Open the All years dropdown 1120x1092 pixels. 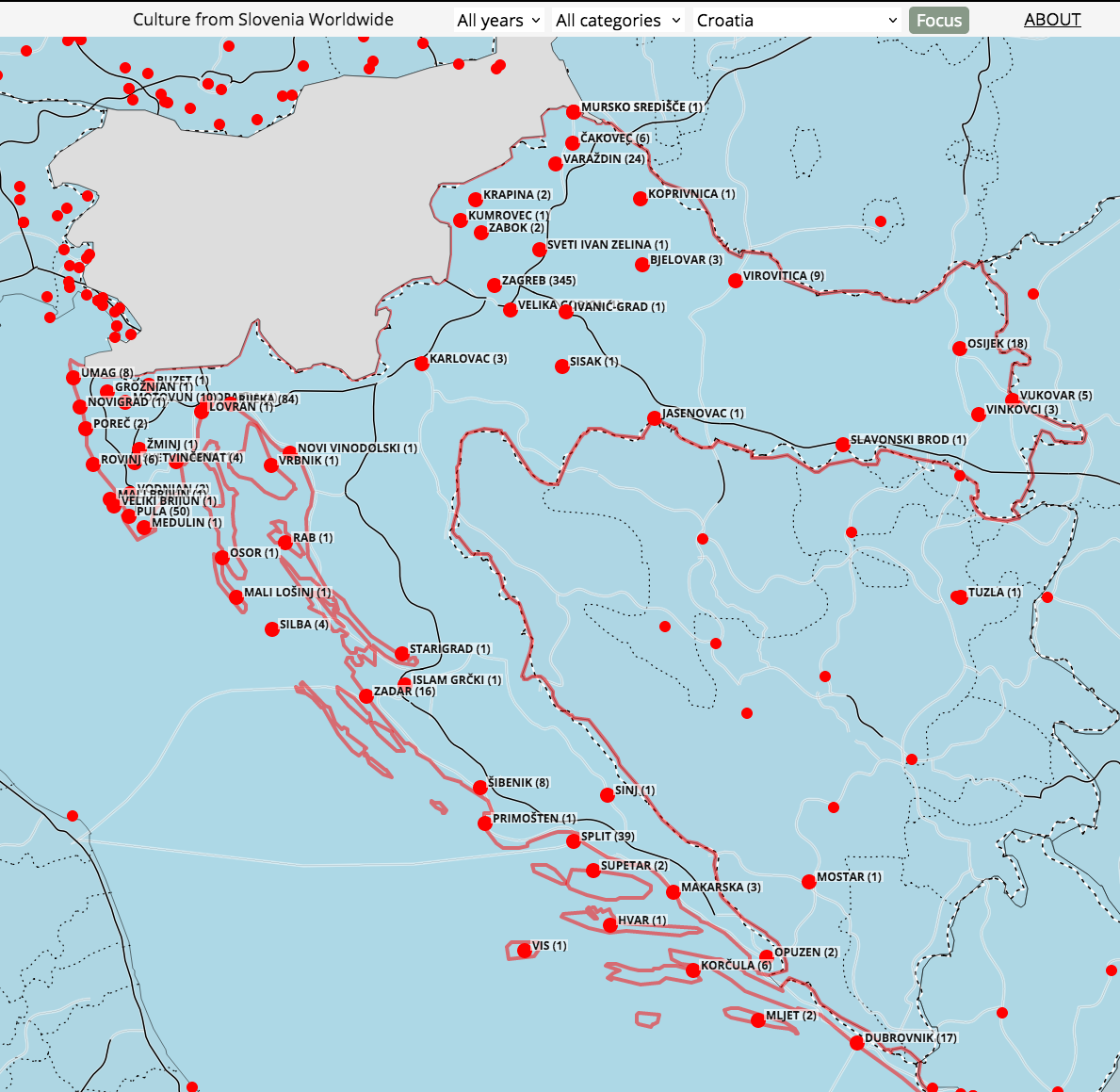tap(499, 19)
